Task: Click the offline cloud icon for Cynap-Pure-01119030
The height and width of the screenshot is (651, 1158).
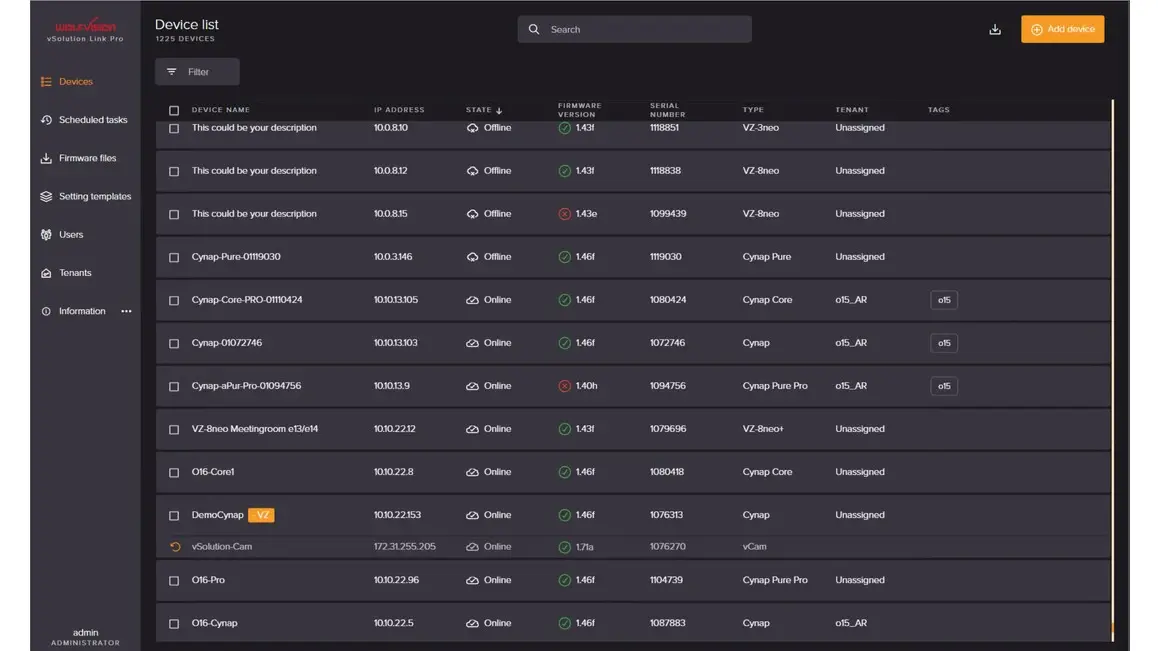Action: pyautogui.click(x=472, y=257)
